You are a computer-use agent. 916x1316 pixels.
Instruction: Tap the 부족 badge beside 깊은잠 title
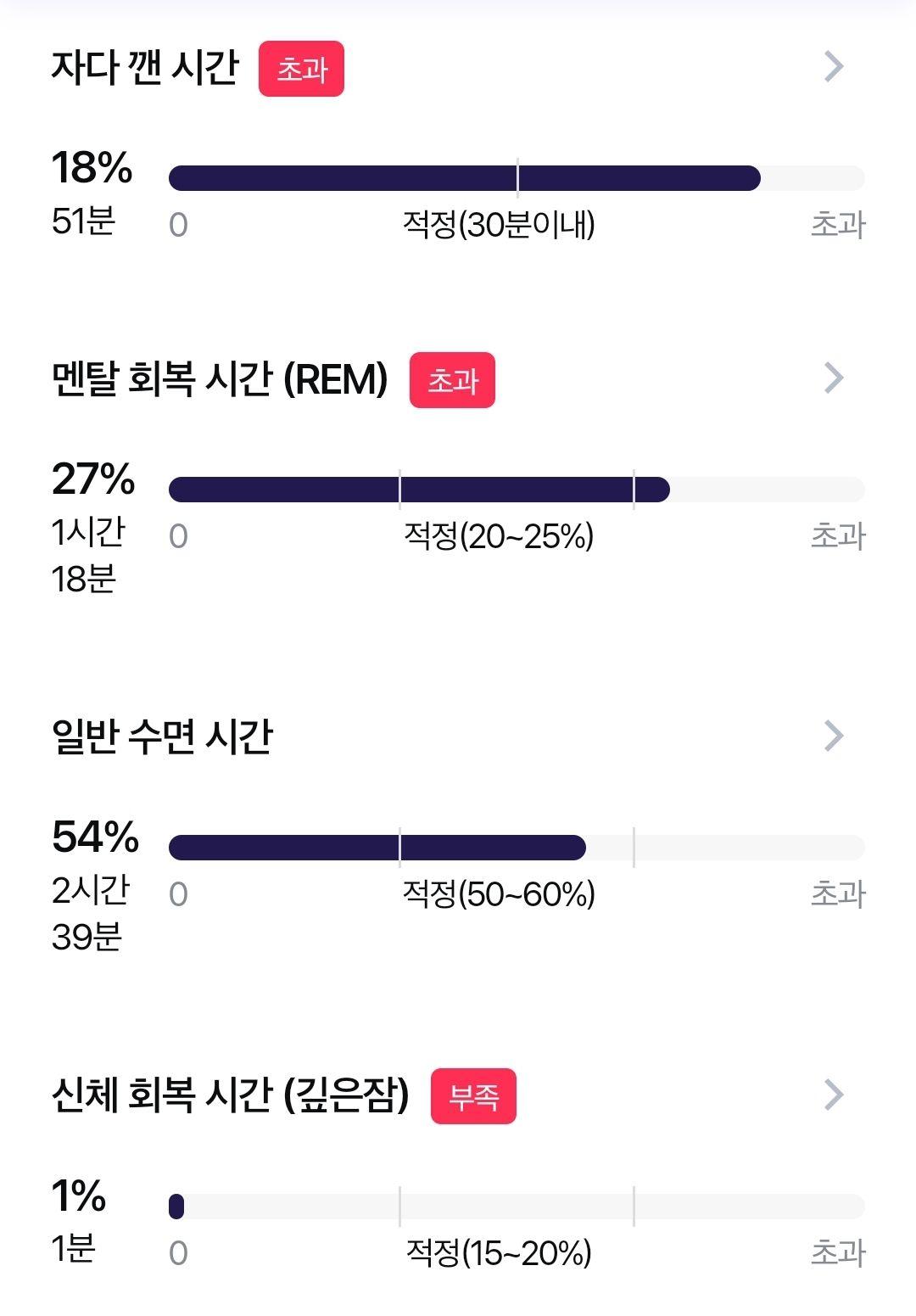(x=473, y=1096)
